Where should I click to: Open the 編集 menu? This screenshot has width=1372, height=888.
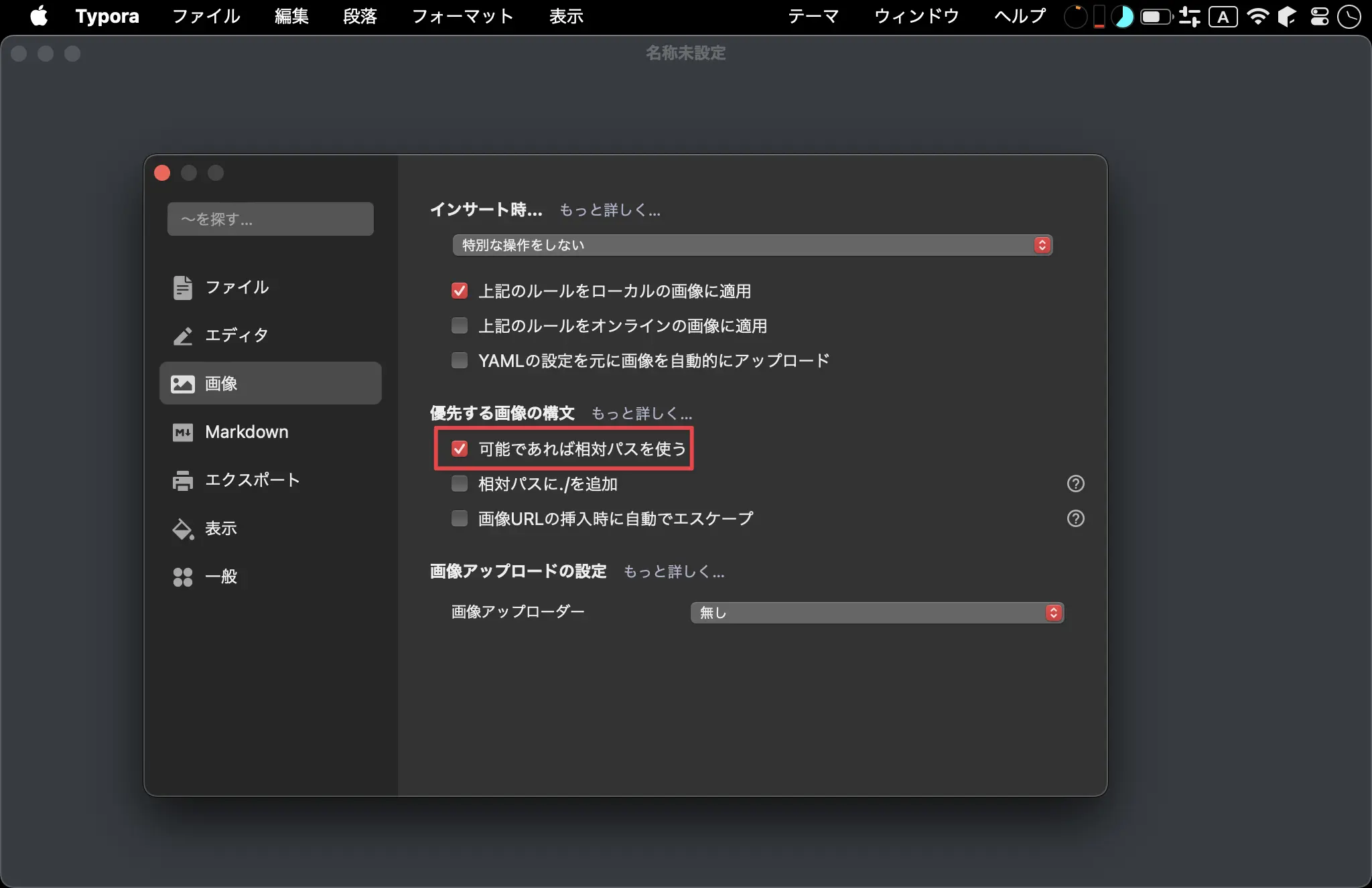pyautogui.click(x=291, y=16)
